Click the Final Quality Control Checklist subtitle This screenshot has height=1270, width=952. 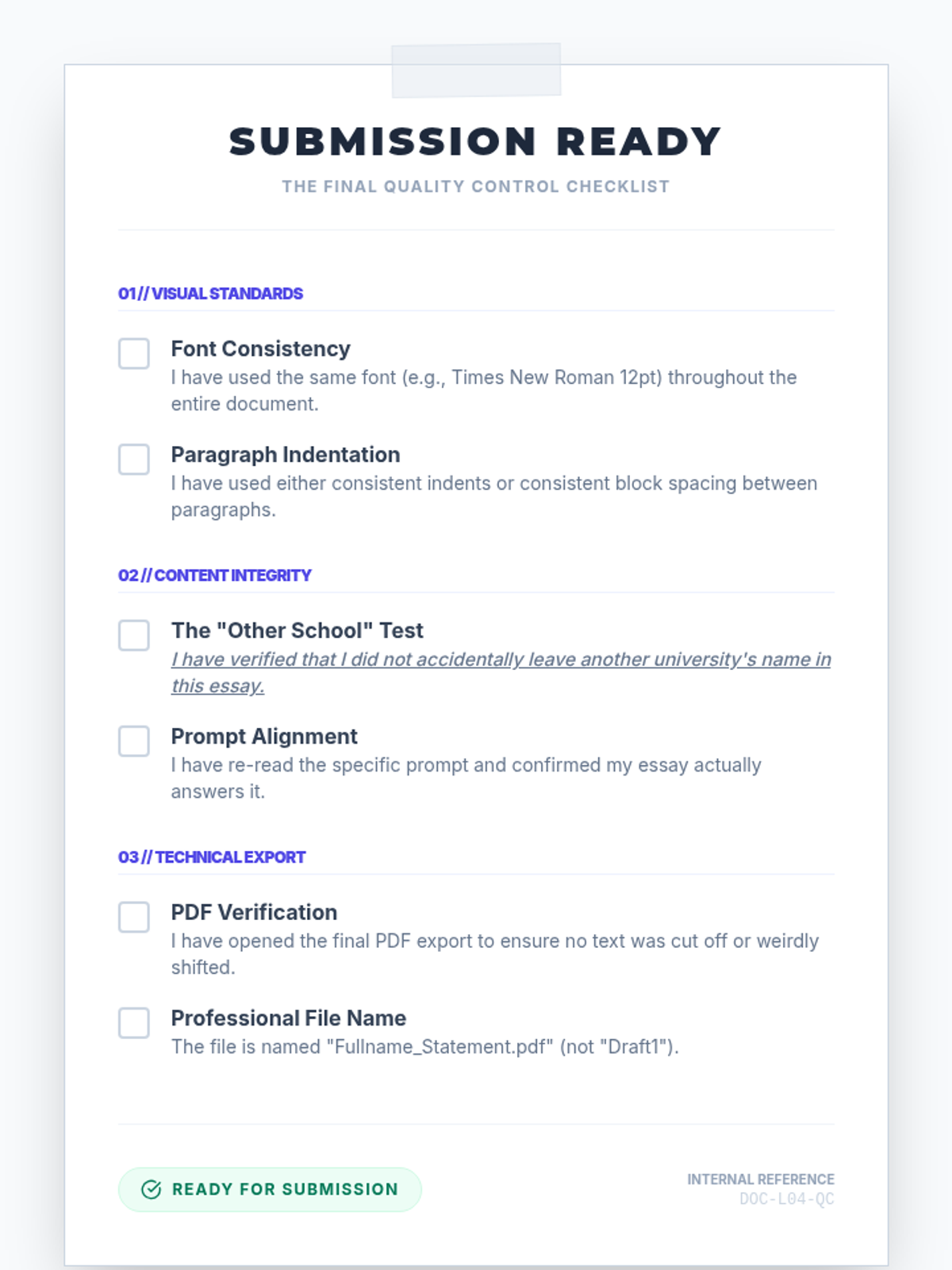(x=475, y=187)
